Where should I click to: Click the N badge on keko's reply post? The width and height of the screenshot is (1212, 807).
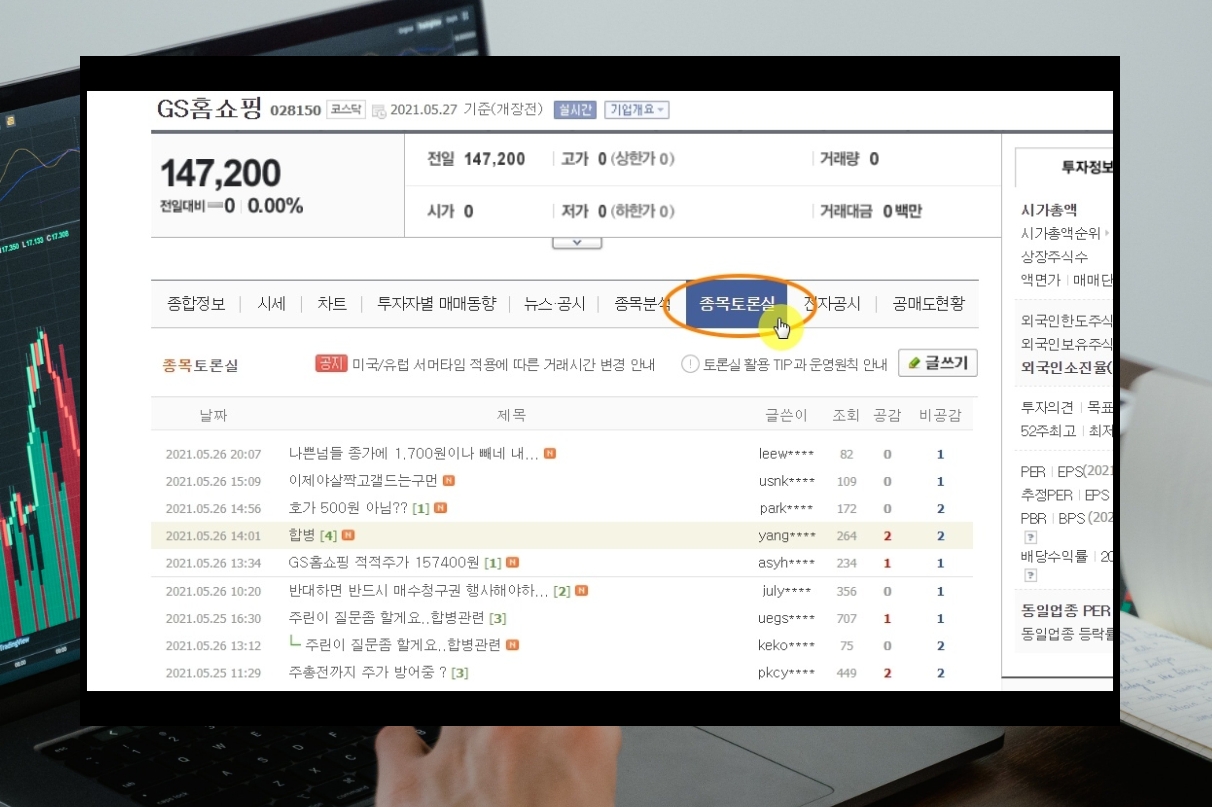tap(512, 645)
